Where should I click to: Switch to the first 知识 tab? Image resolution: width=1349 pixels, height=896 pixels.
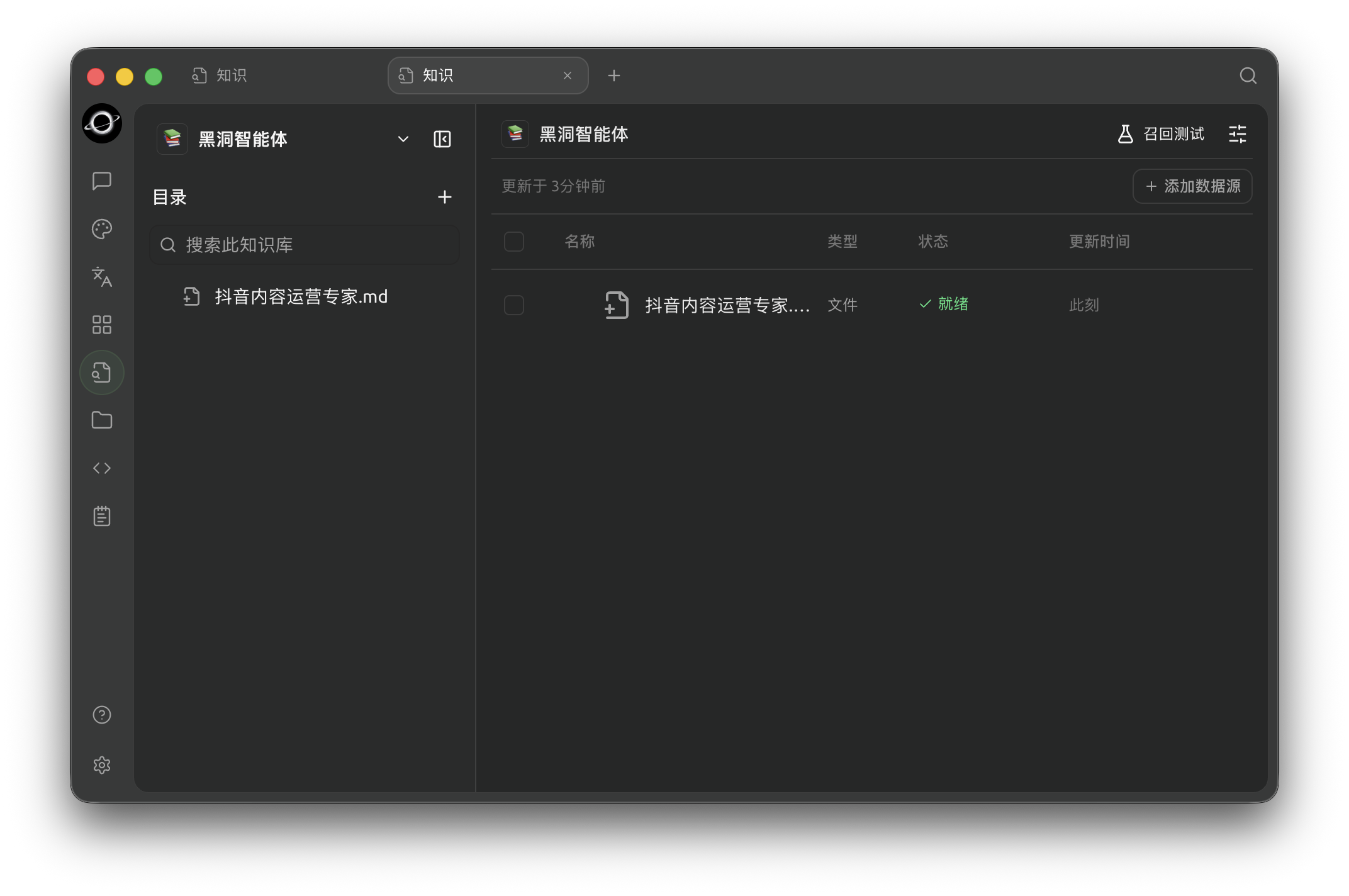[x=220, y=76]
